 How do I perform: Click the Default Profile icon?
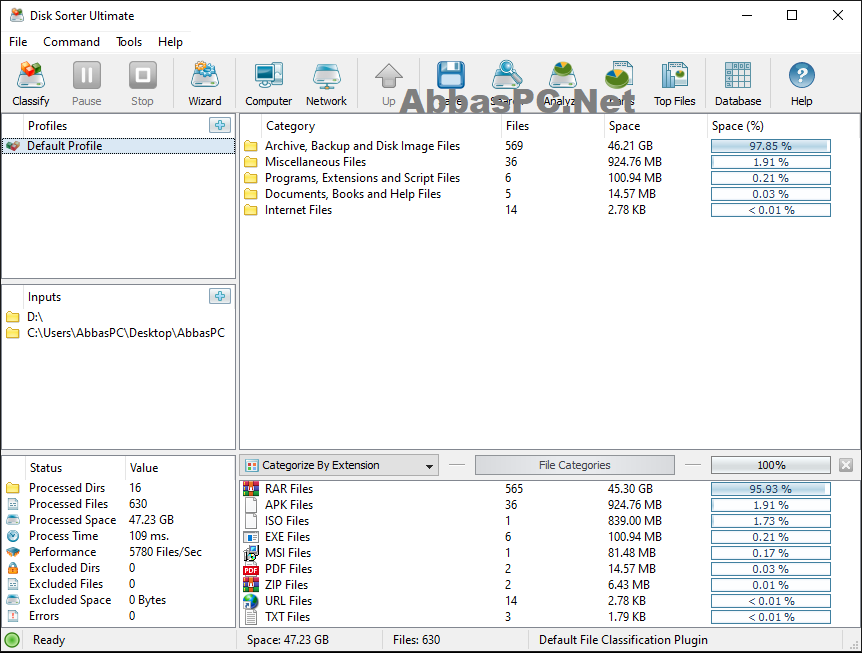click(13, 146)
